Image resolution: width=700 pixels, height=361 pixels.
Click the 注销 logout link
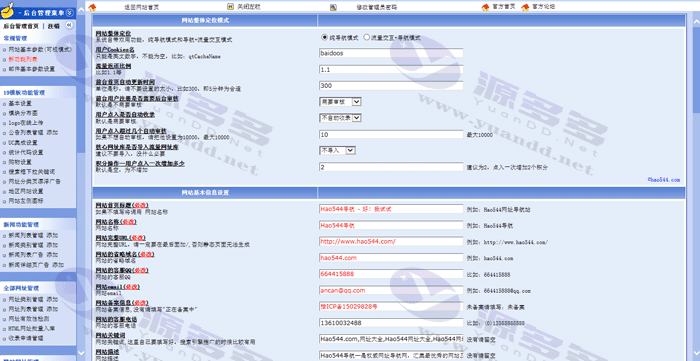tap(54, 26)
